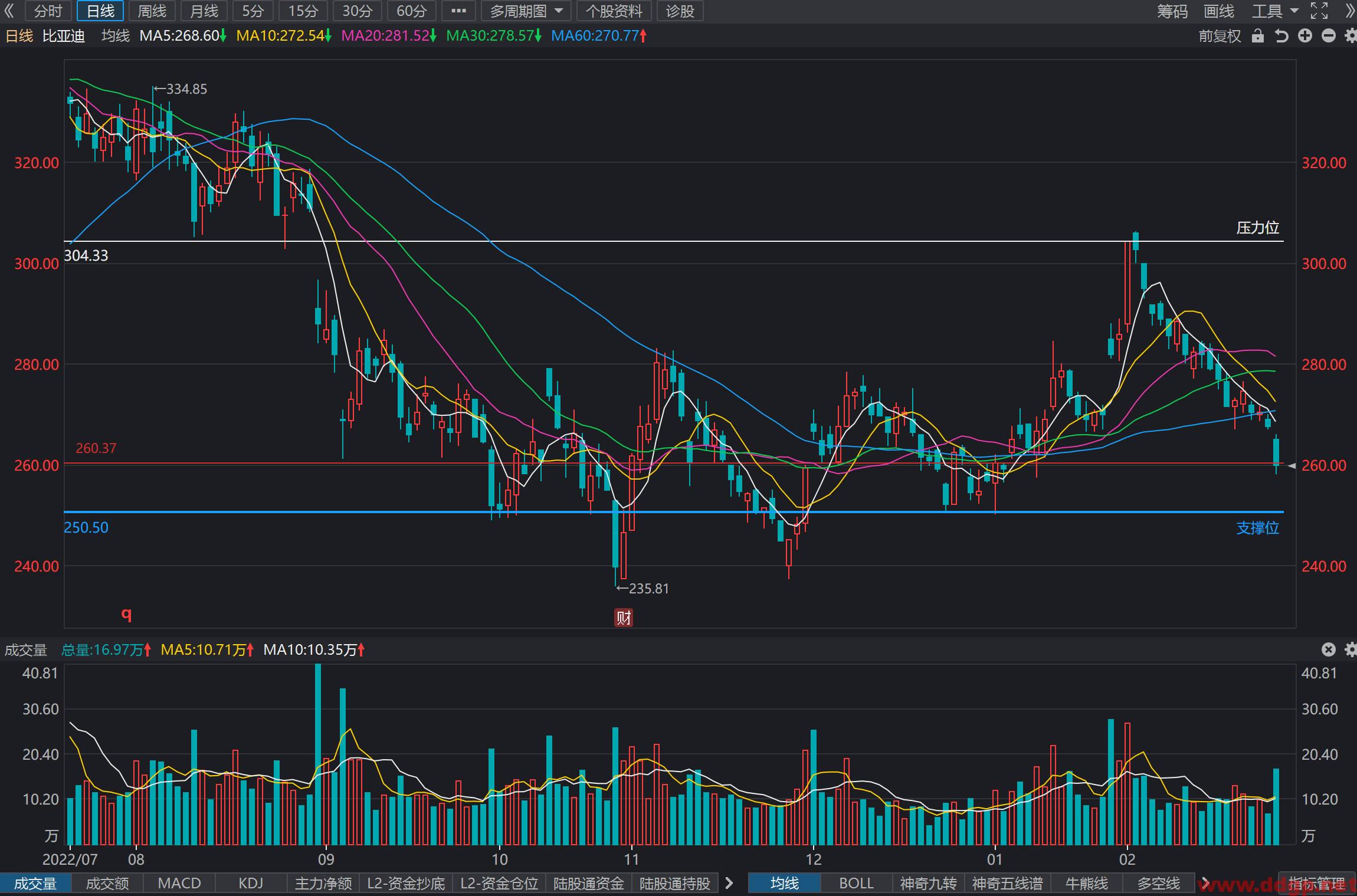Zoom in chart with plus icon
The width and height of the screenshot is (1357, 896).
click(x=1305, y=36)
